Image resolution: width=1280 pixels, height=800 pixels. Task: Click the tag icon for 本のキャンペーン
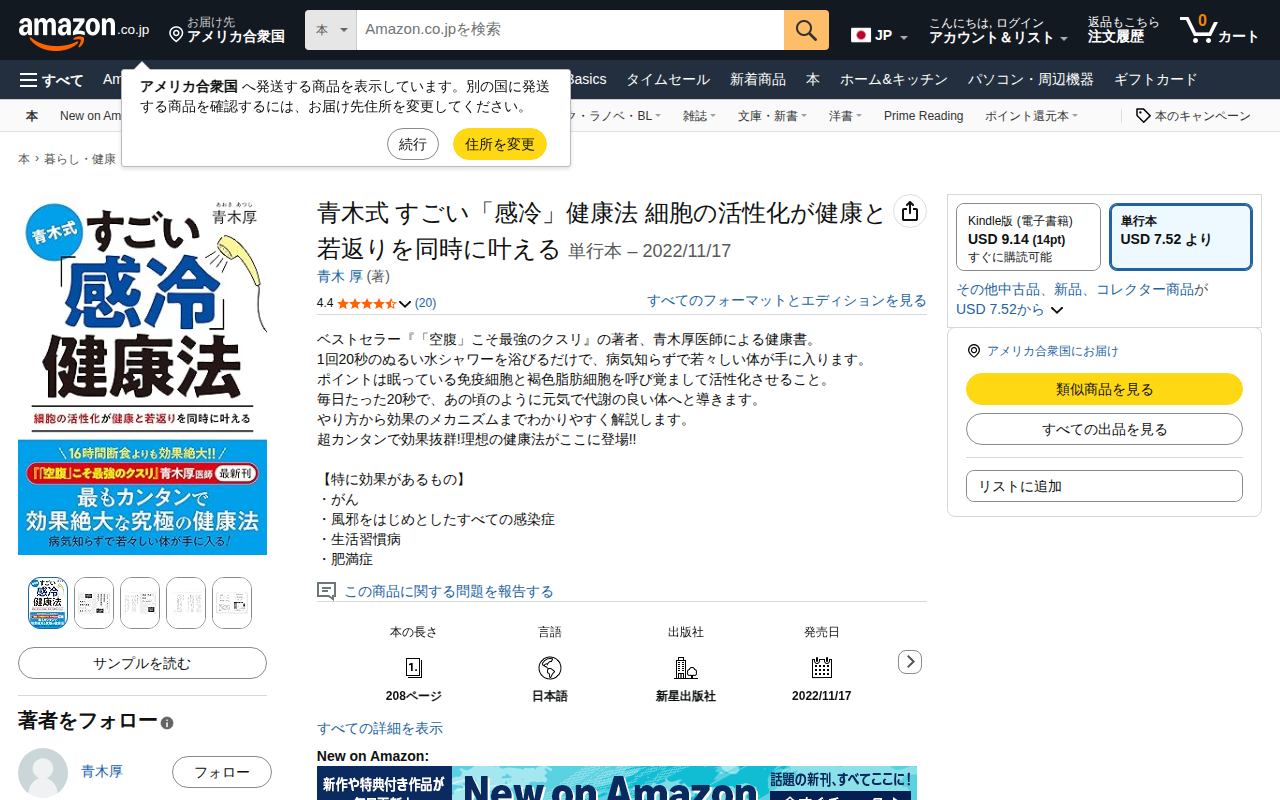pyautogui.click(x=1143, y=116)
